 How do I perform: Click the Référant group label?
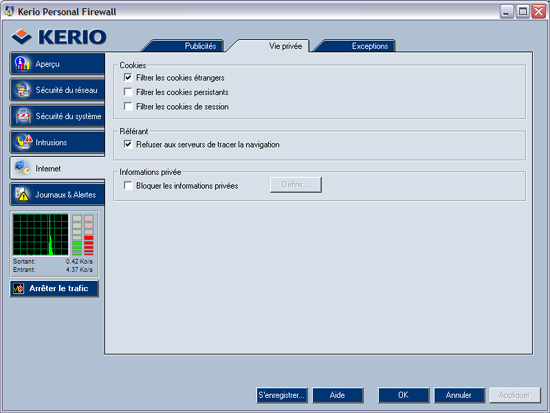(134, 131)
